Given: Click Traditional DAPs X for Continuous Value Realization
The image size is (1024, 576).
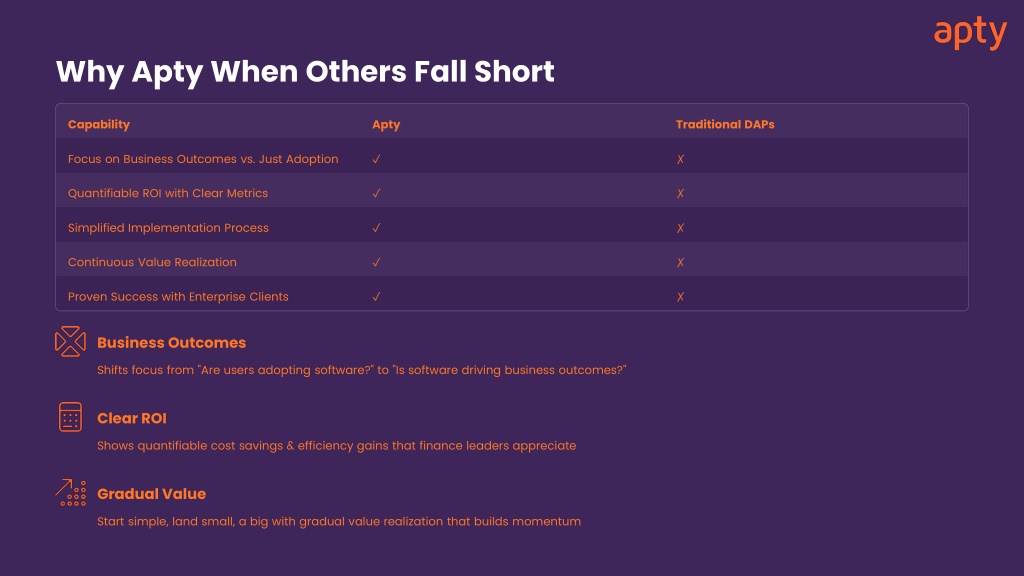Looking at the screenshot, I should [680, 263].
